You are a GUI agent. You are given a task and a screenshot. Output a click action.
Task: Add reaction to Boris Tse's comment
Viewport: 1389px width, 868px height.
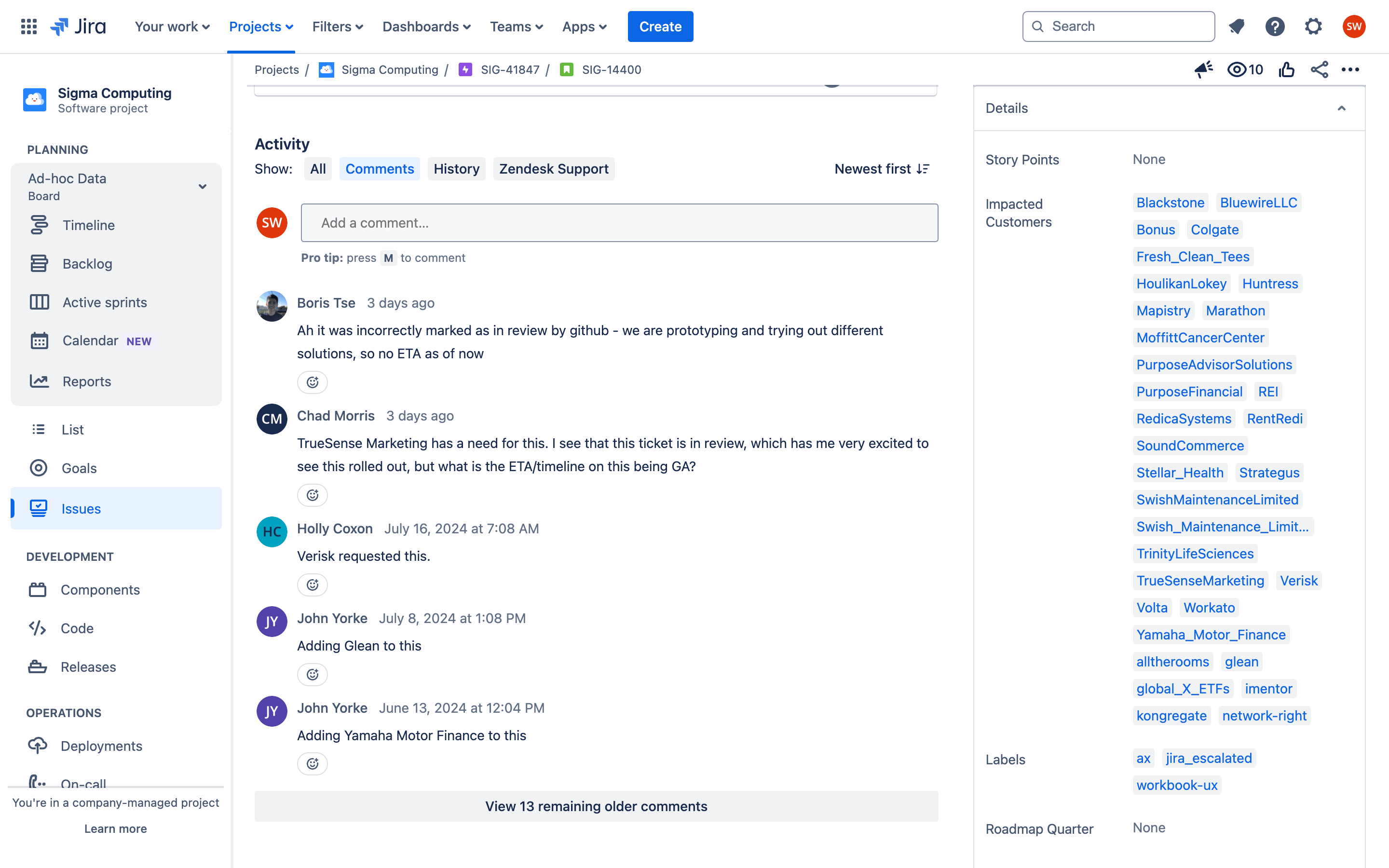pyautogui.click(x=312, y=382)
